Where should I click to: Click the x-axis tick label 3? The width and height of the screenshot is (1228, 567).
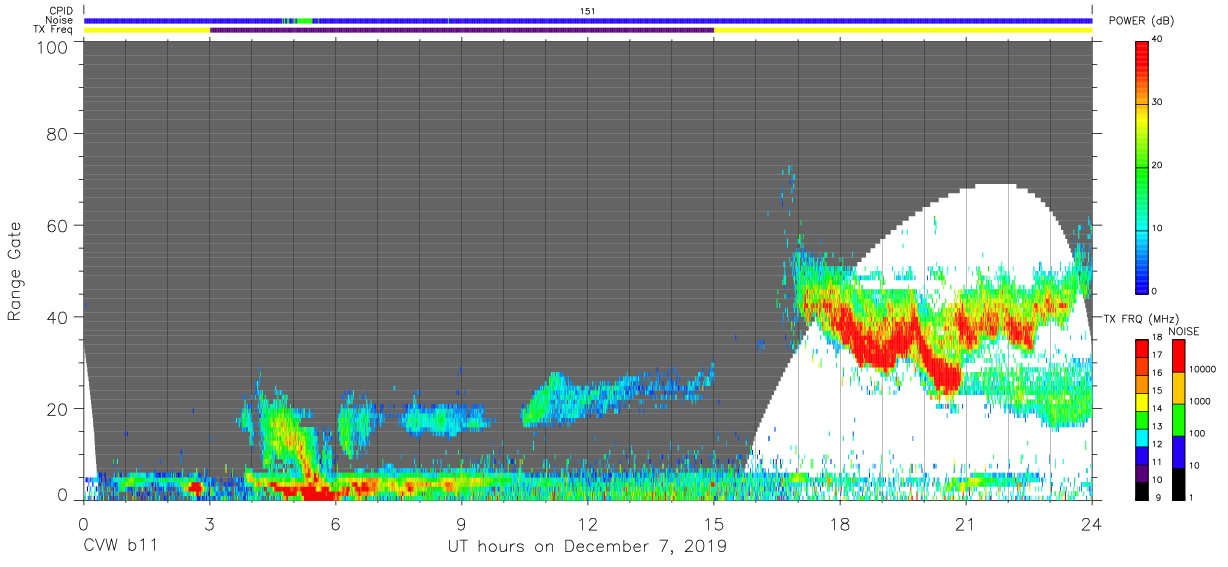pos(209,523)
